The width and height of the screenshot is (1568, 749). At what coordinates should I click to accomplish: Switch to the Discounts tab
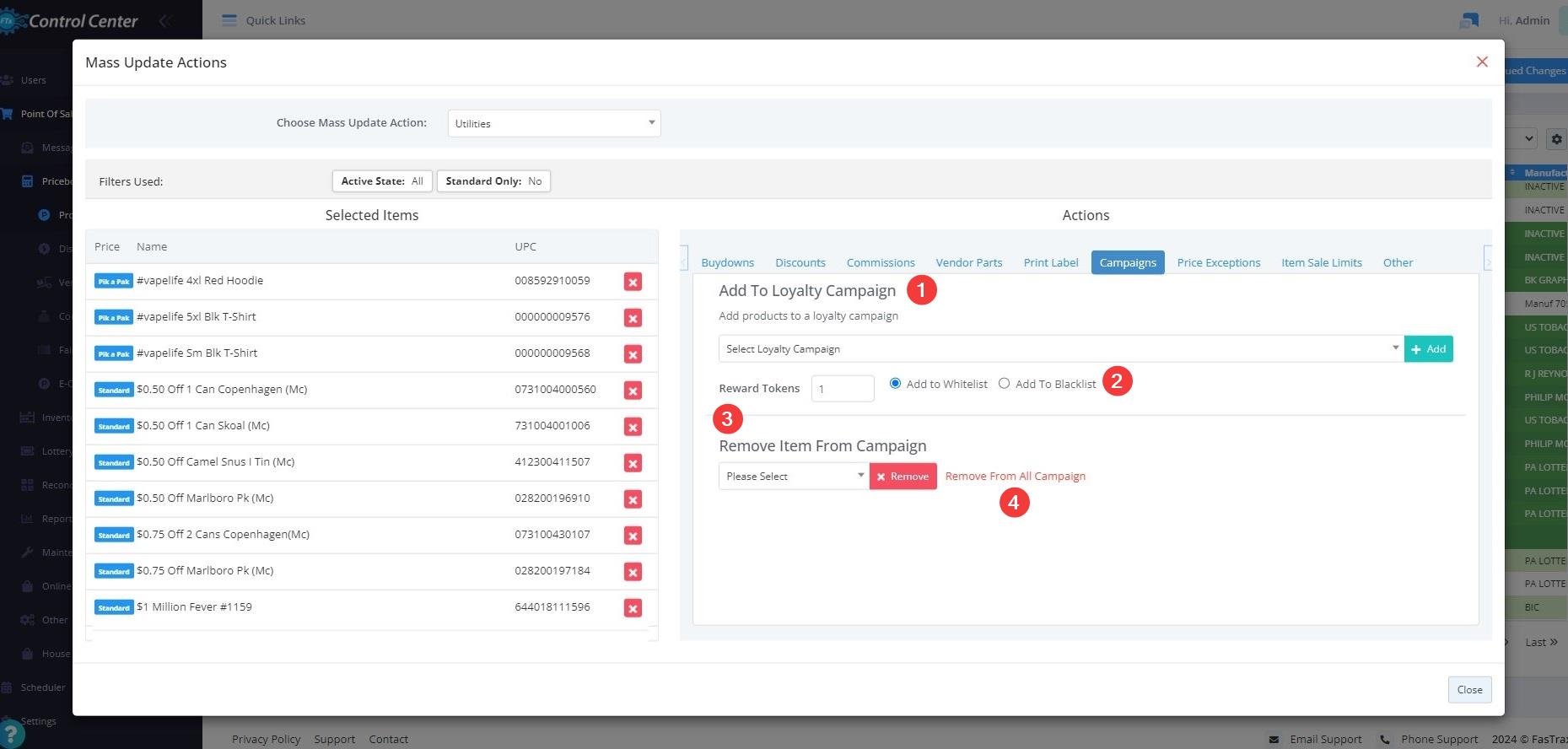click(x=800, y=263)
